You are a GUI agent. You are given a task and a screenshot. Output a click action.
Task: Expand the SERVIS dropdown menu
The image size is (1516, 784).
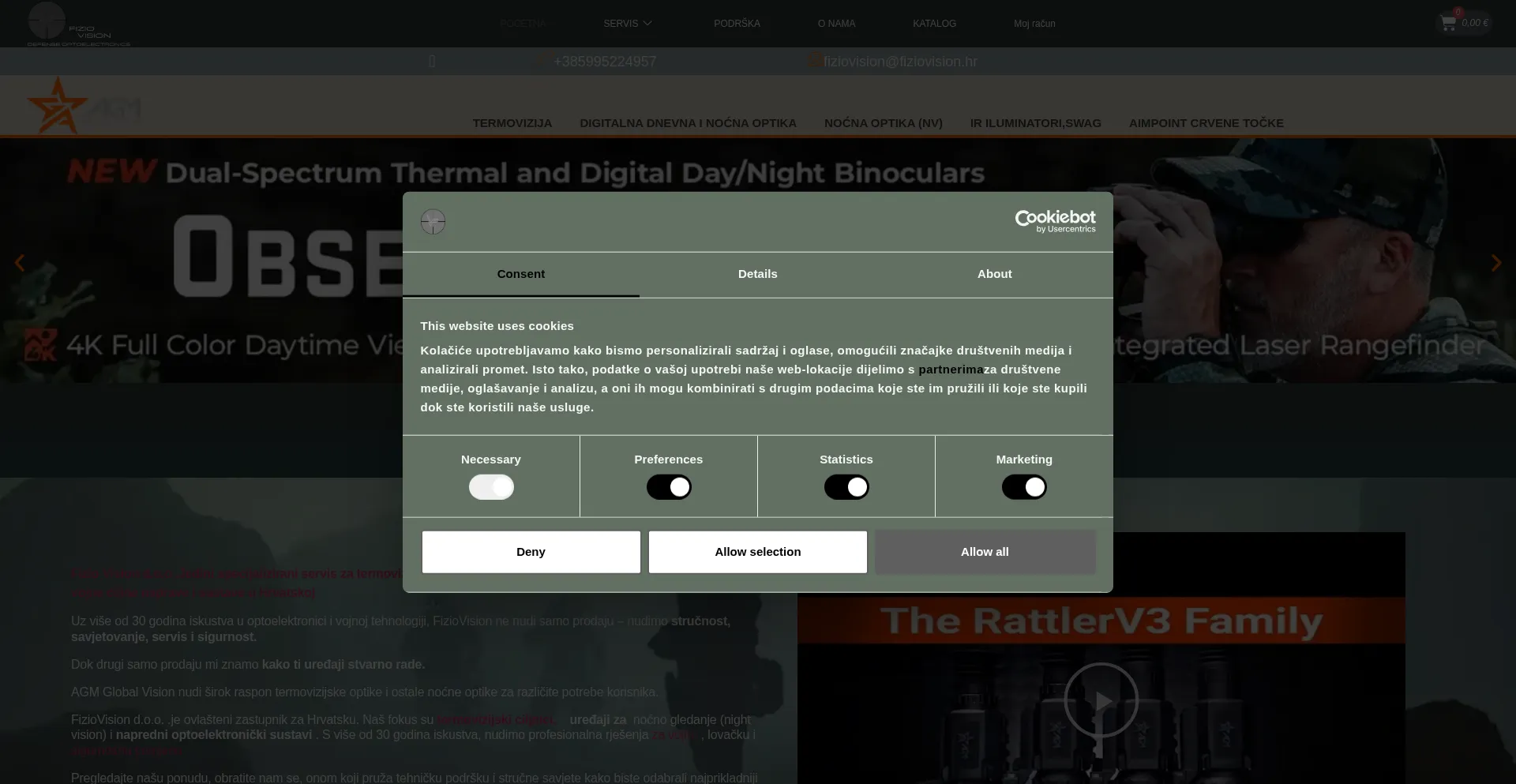[627, 24]
